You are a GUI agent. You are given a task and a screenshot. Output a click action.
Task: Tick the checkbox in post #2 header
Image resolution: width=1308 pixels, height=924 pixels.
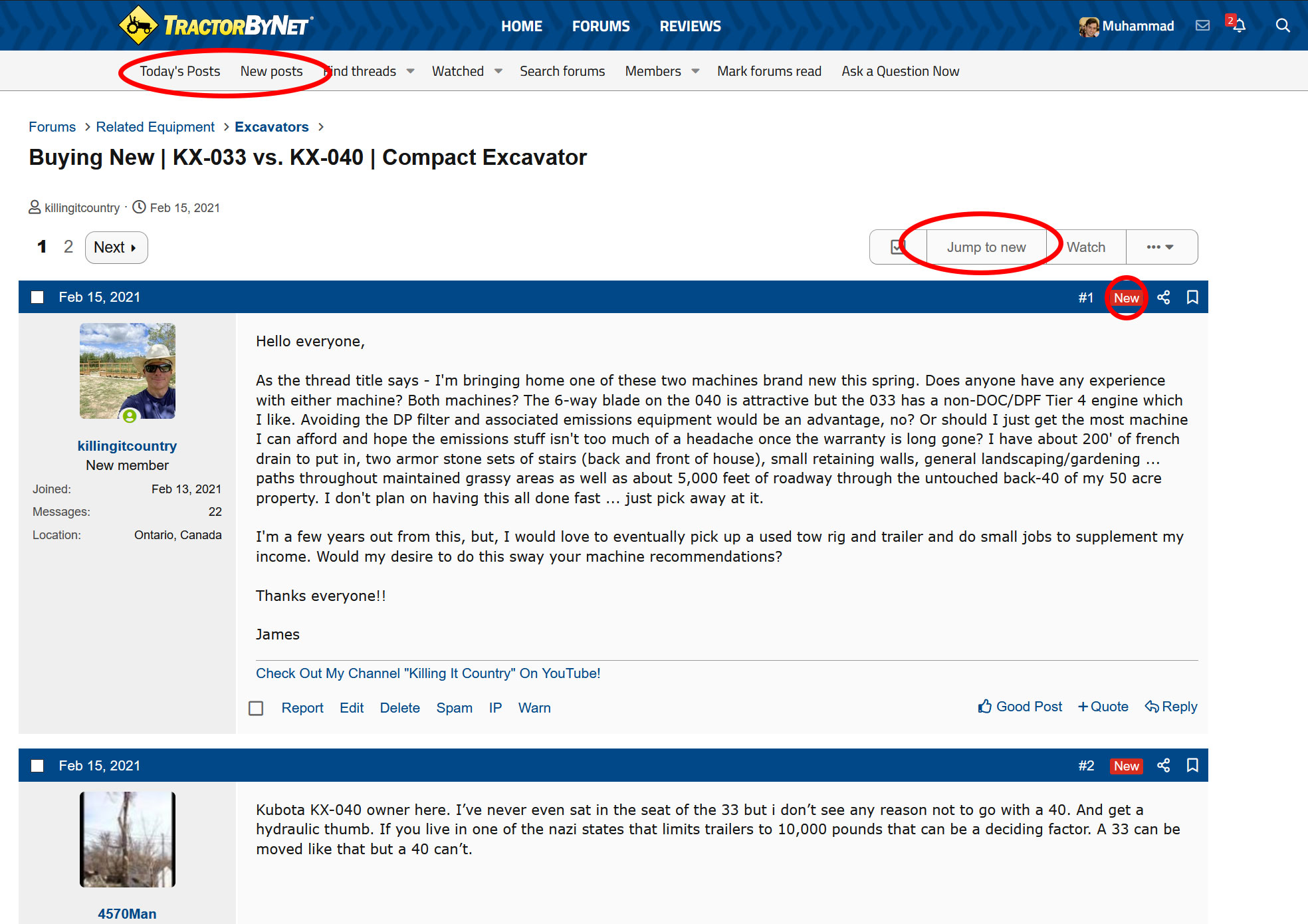point(38,766)
